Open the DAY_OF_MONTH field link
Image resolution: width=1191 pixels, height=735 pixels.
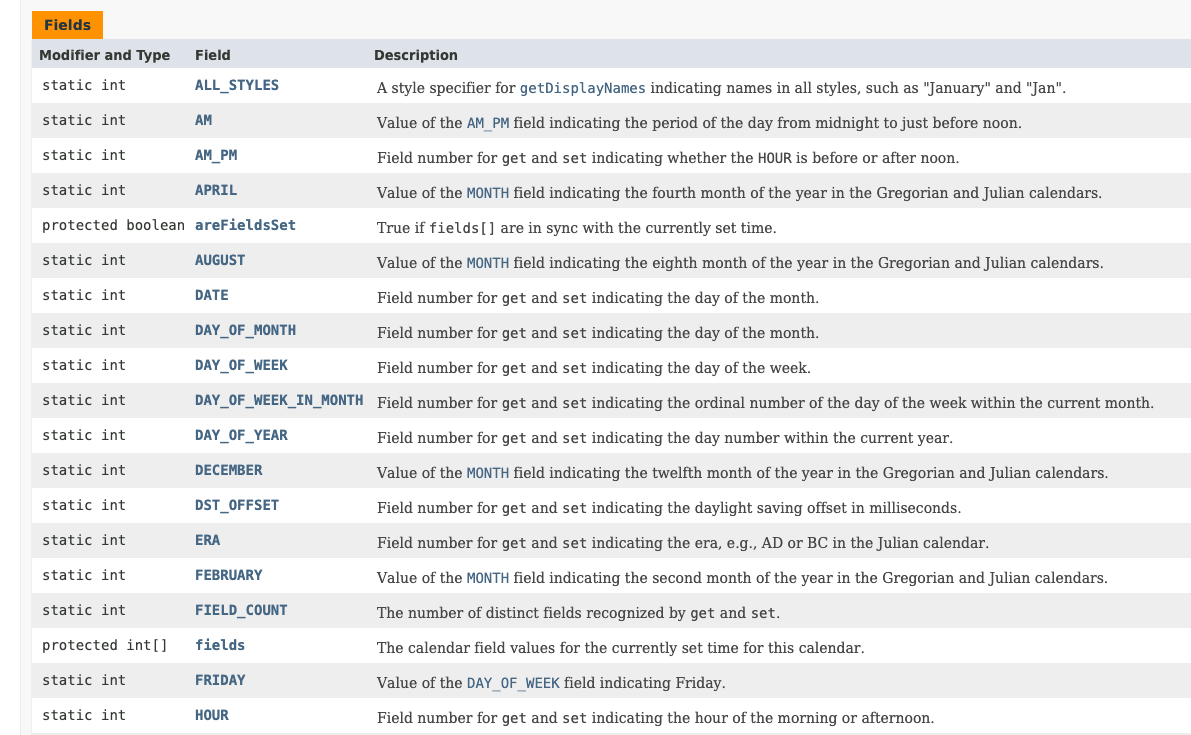245,330
